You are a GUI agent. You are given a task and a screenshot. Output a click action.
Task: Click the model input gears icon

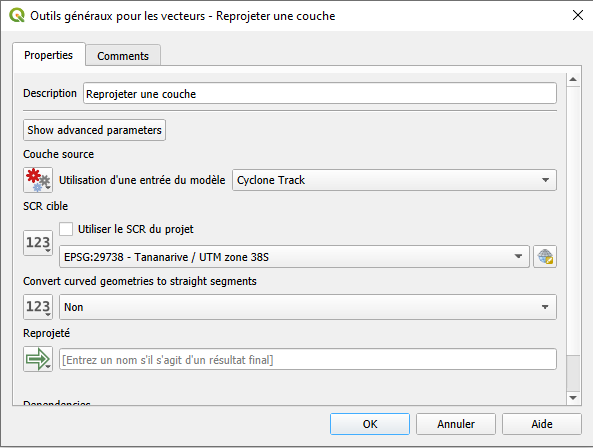[38, 180]
